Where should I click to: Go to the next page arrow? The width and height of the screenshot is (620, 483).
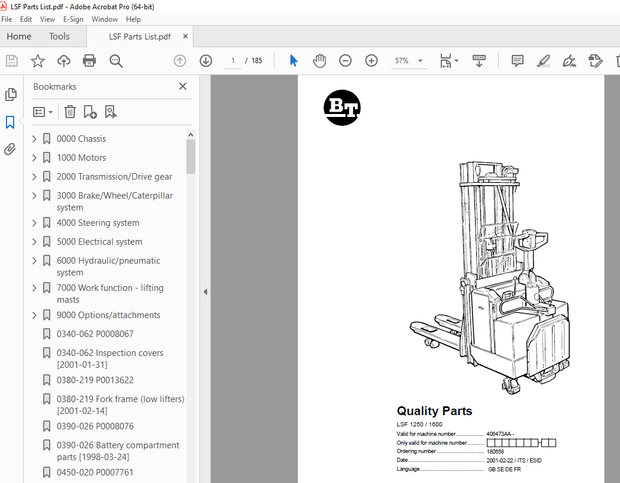(x=205, y=61)
